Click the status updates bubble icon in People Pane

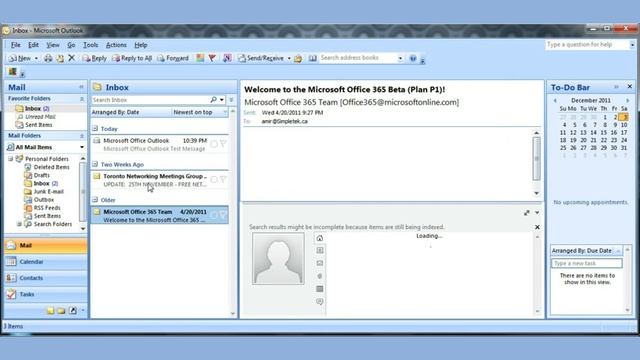coord(320,301)
